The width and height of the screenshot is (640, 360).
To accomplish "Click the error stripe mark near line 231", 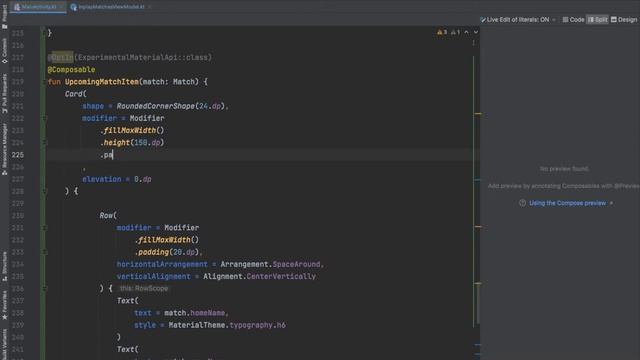I will pyautogui.click(x=478, y=227).
